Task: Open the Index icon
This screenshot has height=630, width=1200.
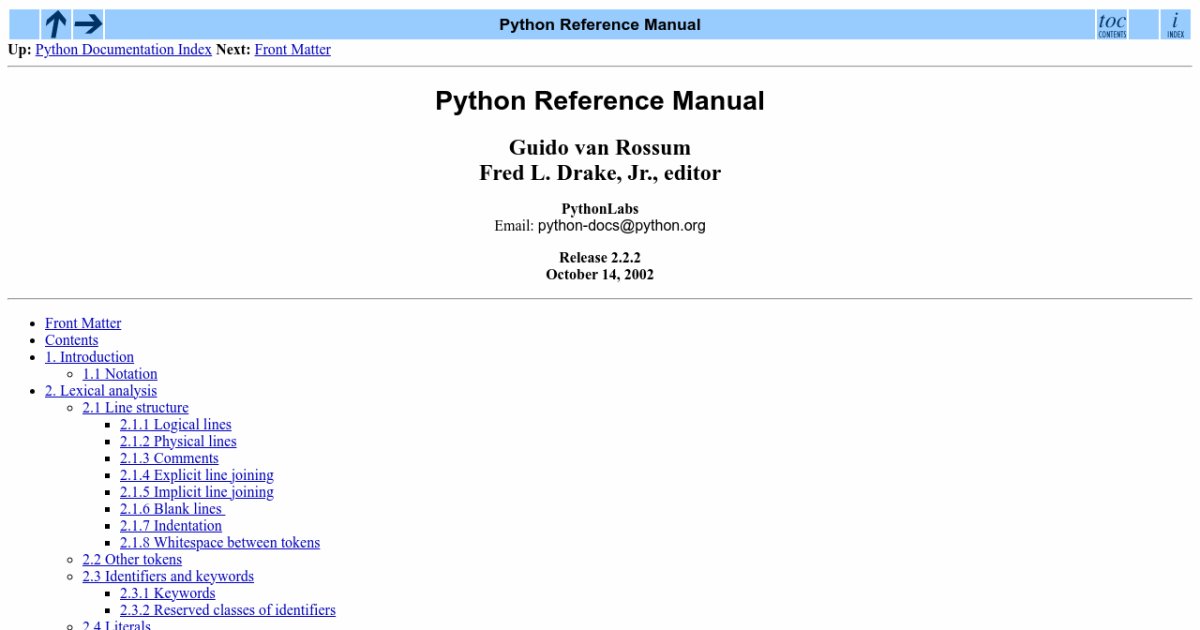Action: (1175, 24)
